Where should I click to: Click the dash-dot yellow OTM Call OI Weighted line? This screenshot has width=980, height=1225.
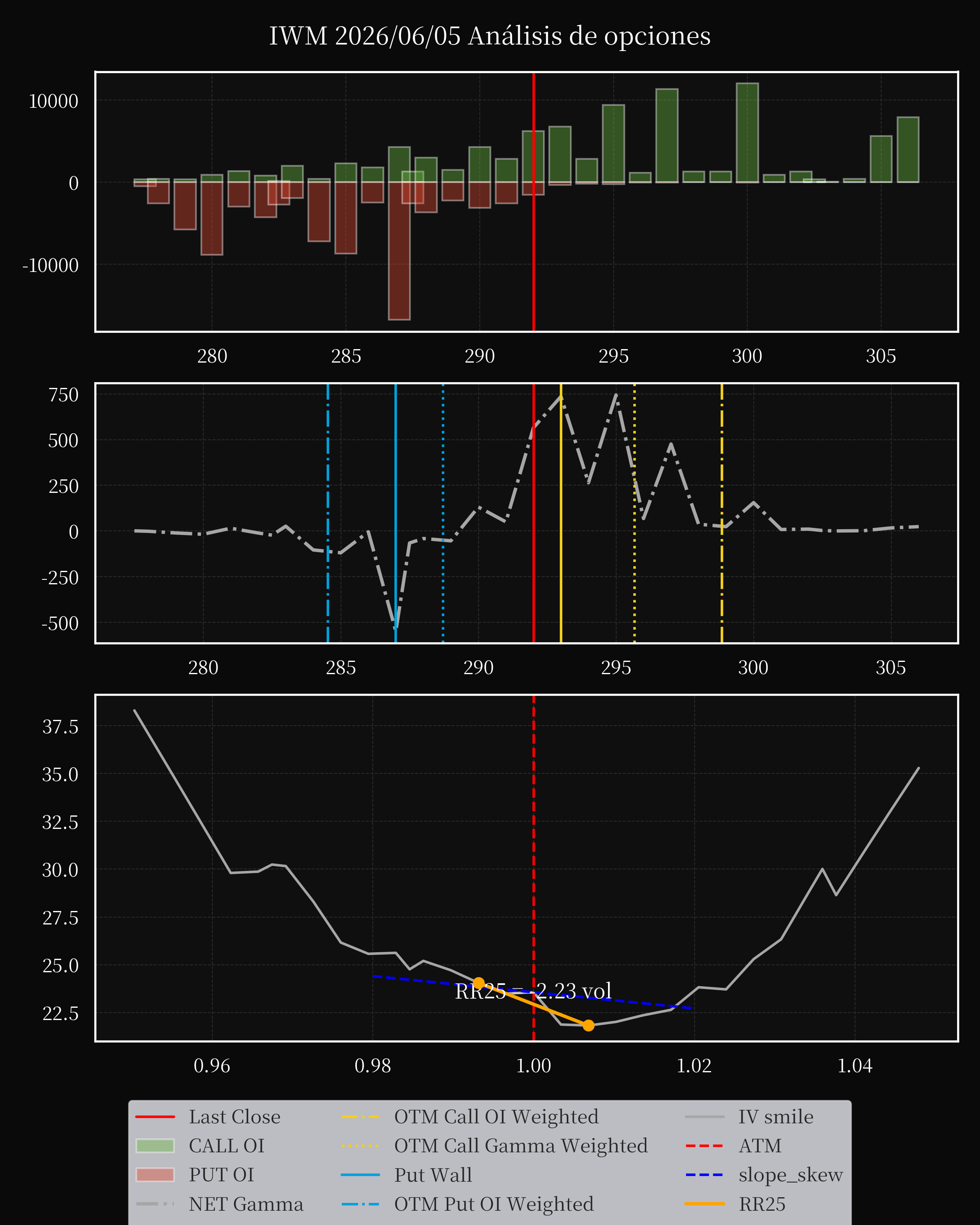click(722, 513)
